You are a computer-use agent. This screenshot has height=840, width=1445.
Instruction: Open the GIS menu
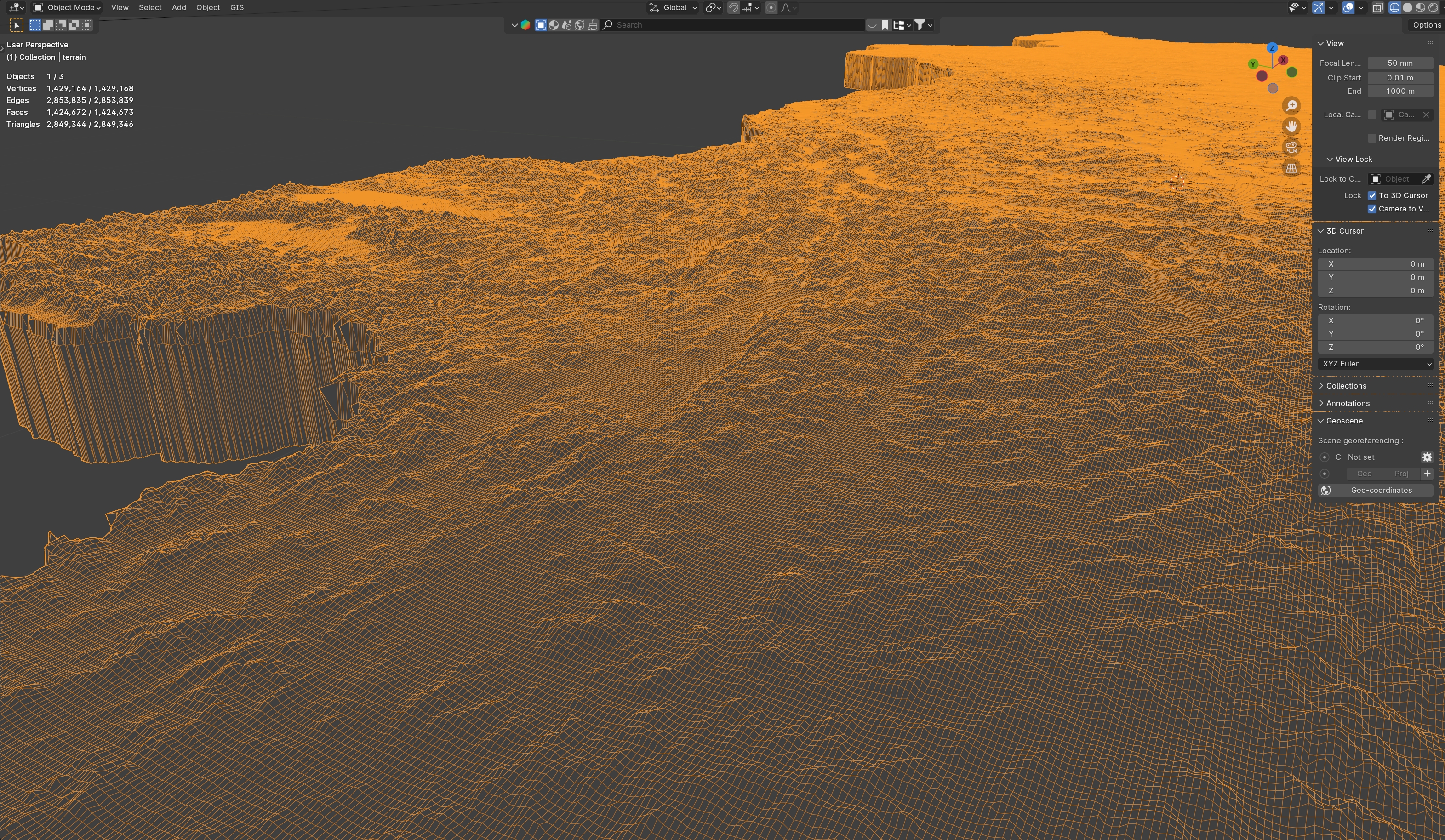(237, 7)
